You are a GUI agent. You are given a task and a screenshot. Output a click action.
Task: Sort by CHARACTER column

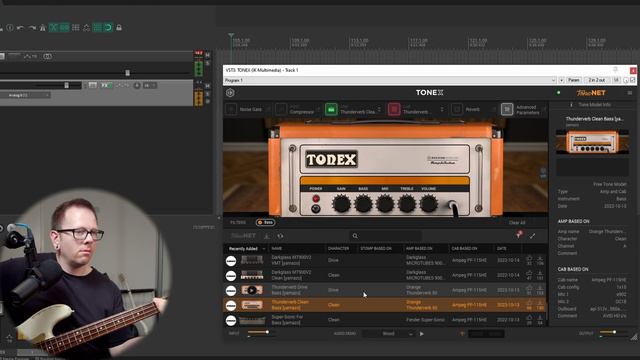pyautogui.click(x=338, y=248)
